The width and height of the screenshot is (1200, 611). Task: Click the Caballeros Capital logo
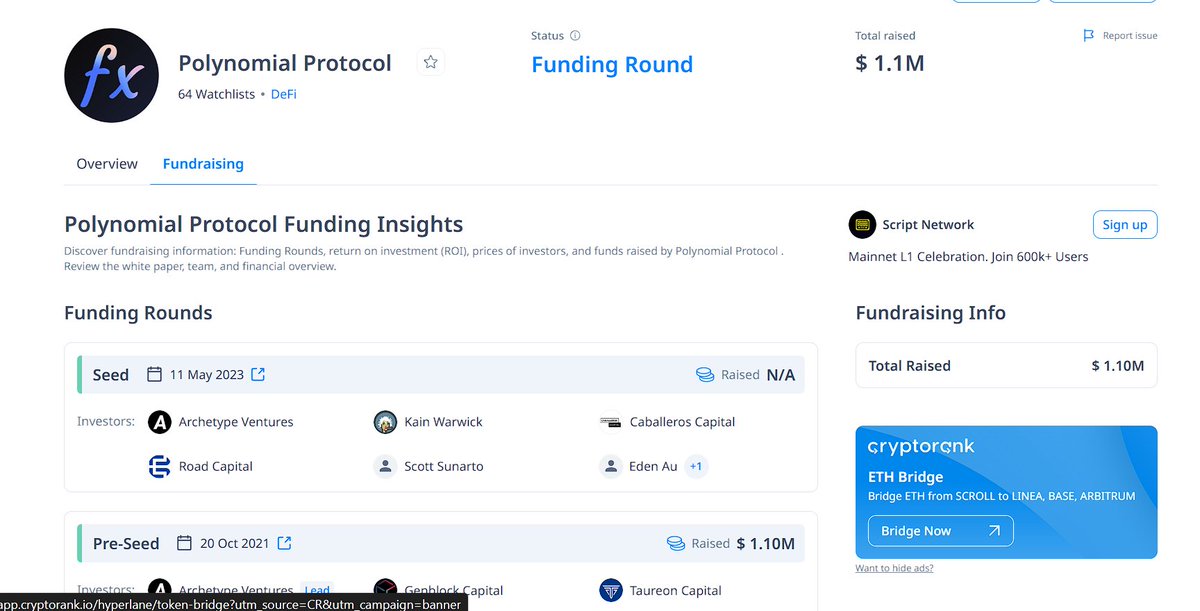click(610, 422)
